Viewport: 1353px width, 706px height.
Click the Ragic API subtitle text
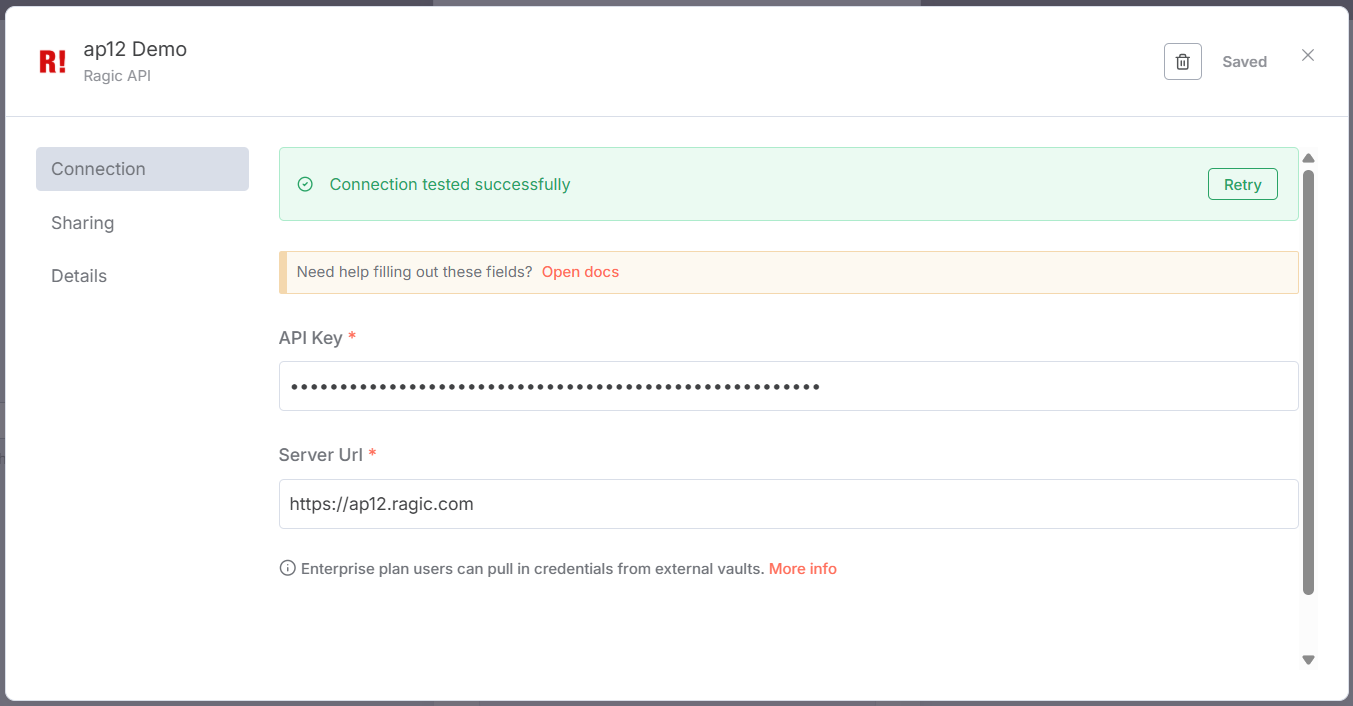point(117,76)
